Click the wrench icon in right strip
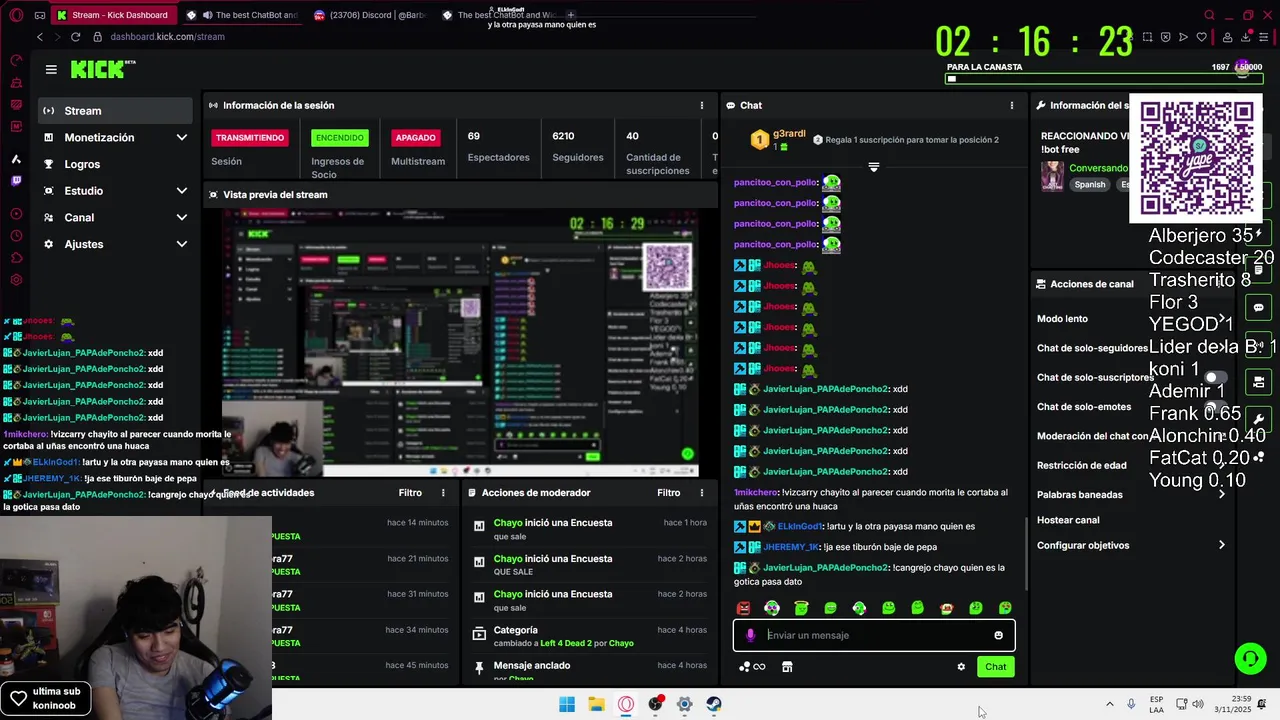This screenshot has width=1280, height=720. coord(1258,419)
